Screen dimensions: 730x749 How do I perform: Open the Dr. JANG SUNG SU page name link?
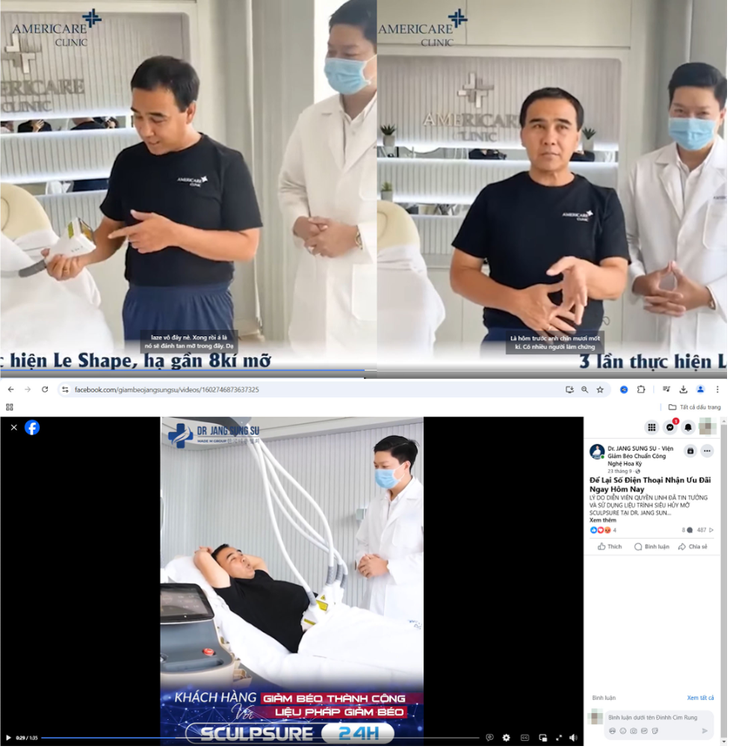point(643,457)
